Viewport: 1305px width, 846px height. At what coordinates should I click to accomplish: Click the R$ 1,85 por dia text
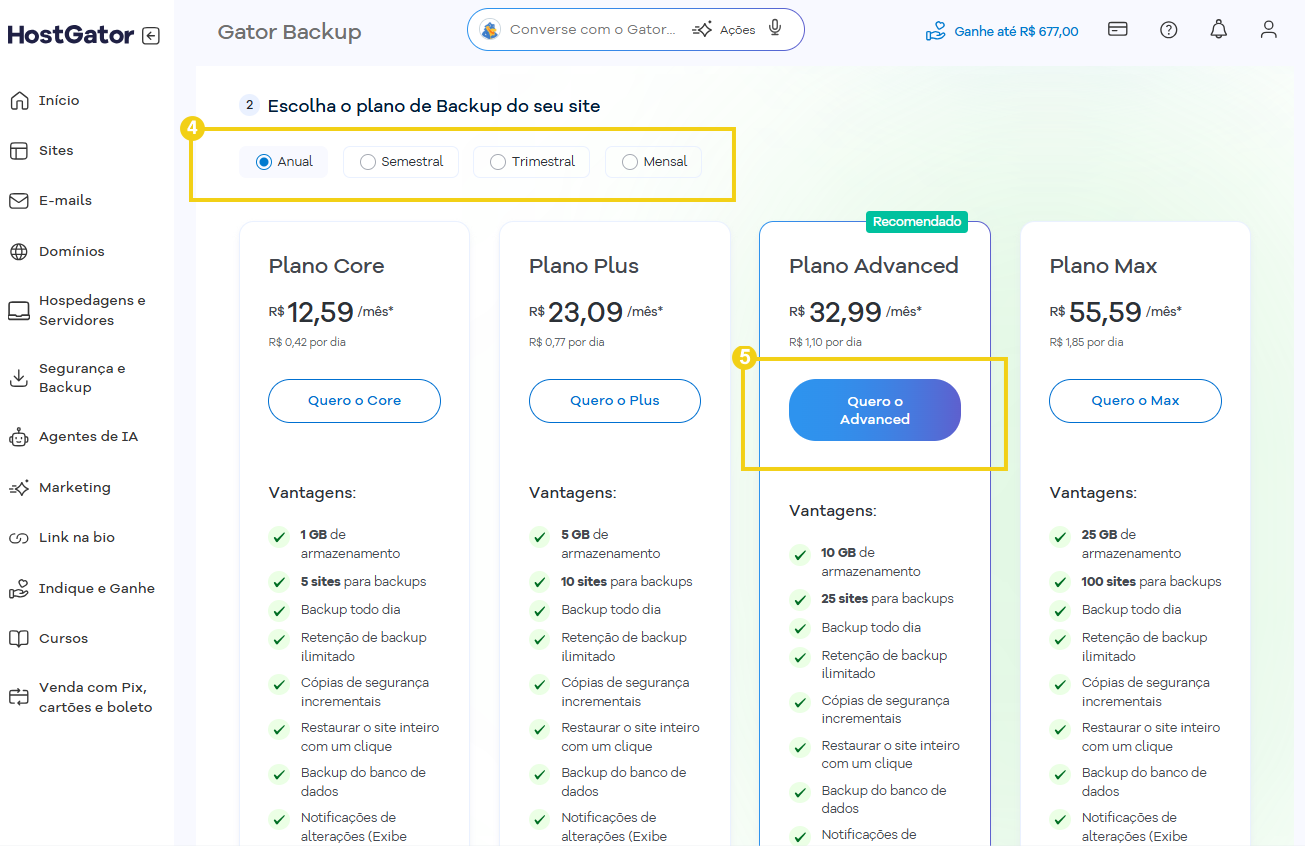1087,342
